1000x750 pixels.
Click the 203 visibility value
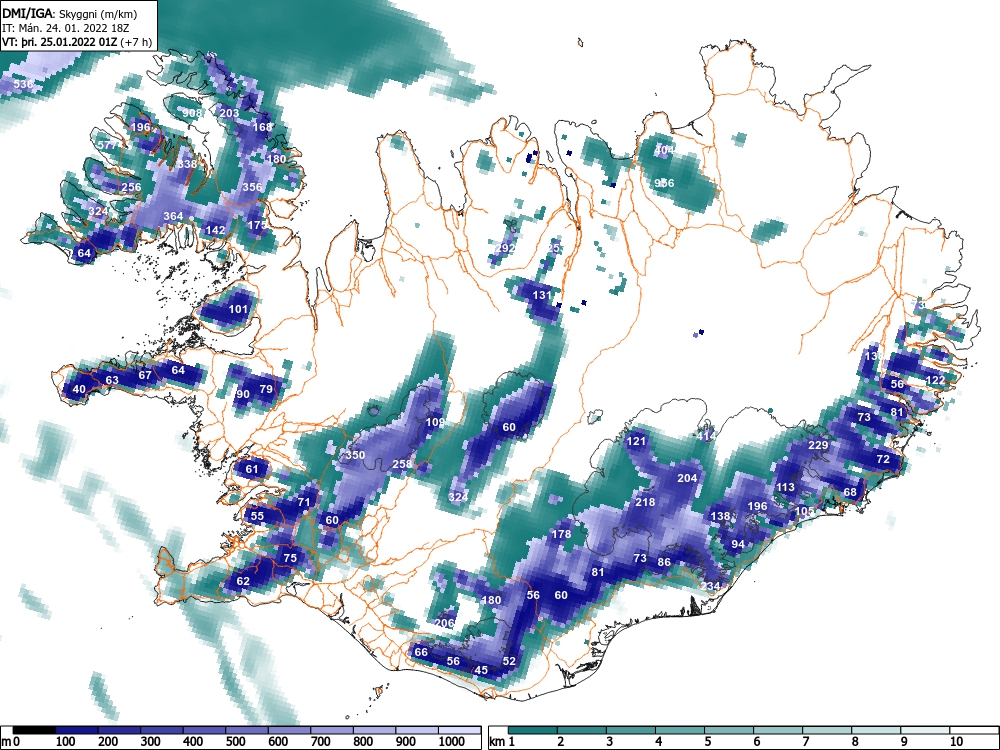(229, 113)
